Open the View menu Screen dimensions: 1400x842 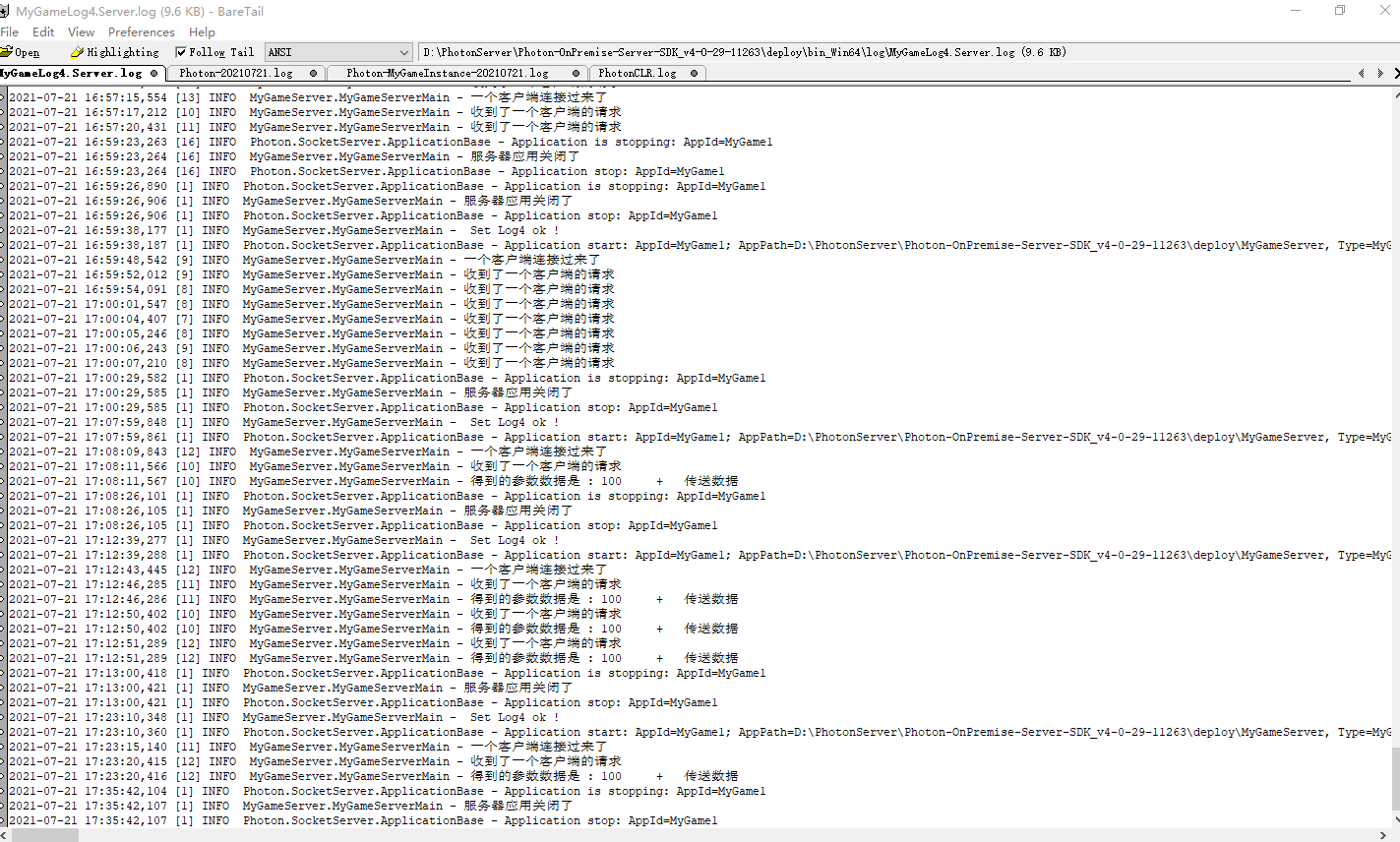pos(81,31)
